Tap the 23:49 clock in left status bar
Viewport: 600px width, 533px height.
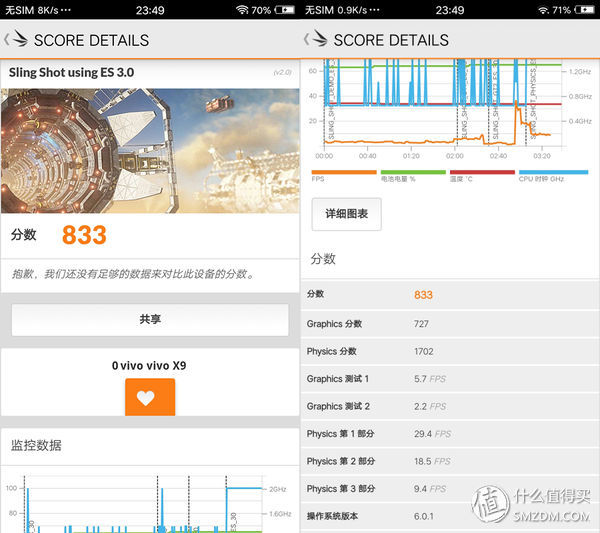[150, 10]
